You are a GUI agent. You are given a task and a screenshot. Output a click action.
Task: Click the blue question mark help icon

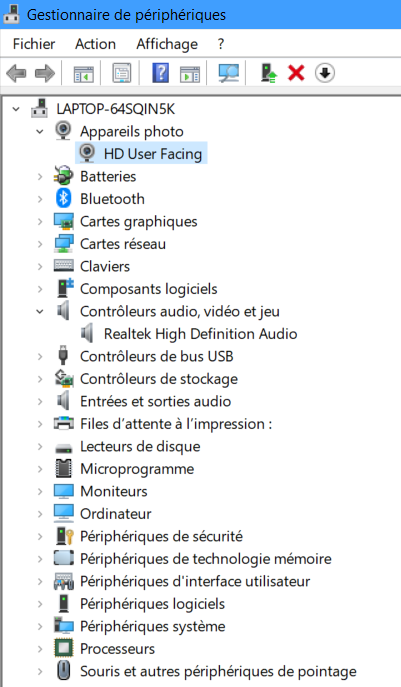pos(160,73)
